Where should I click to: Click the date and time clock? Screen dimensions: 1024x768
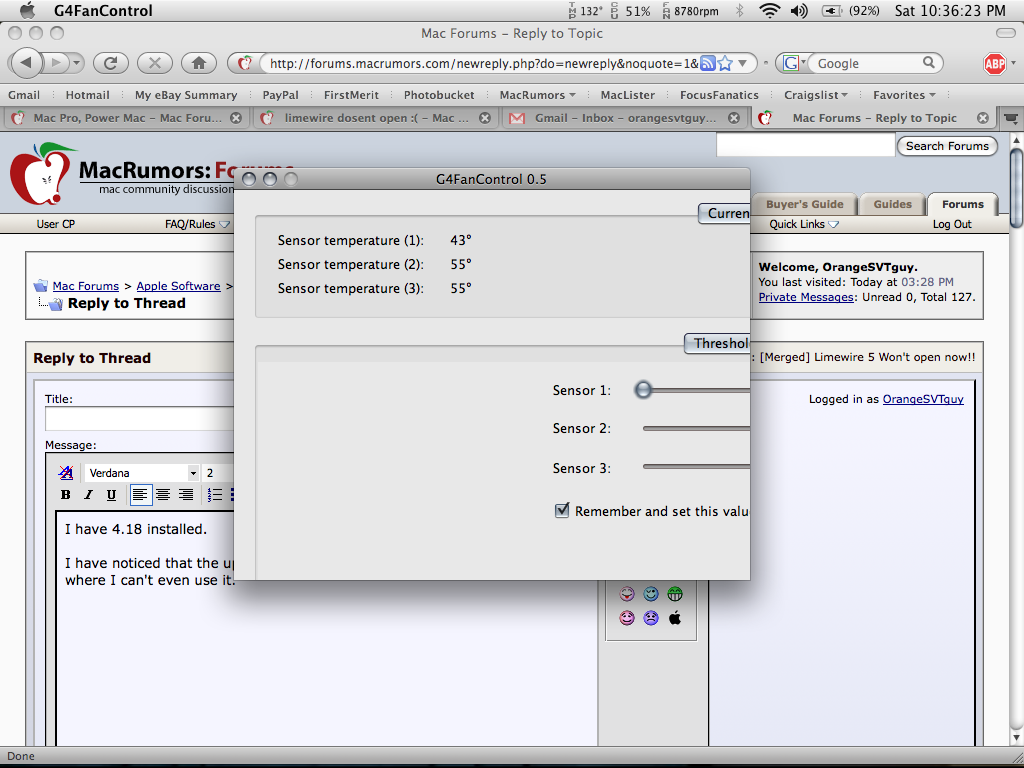pos(950,10)
